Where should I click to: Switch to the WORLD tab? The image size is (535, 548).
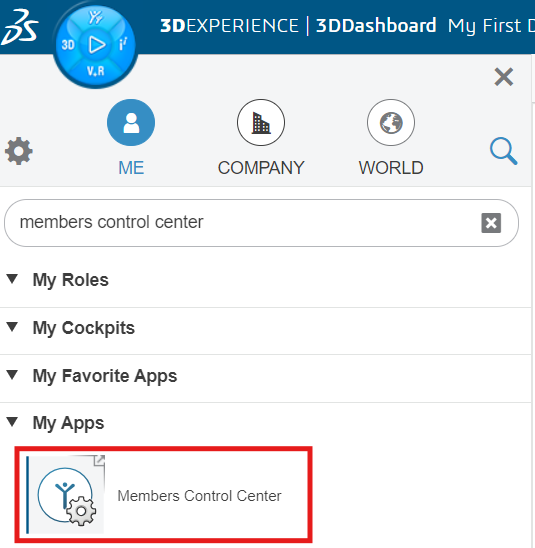point(391,138)
